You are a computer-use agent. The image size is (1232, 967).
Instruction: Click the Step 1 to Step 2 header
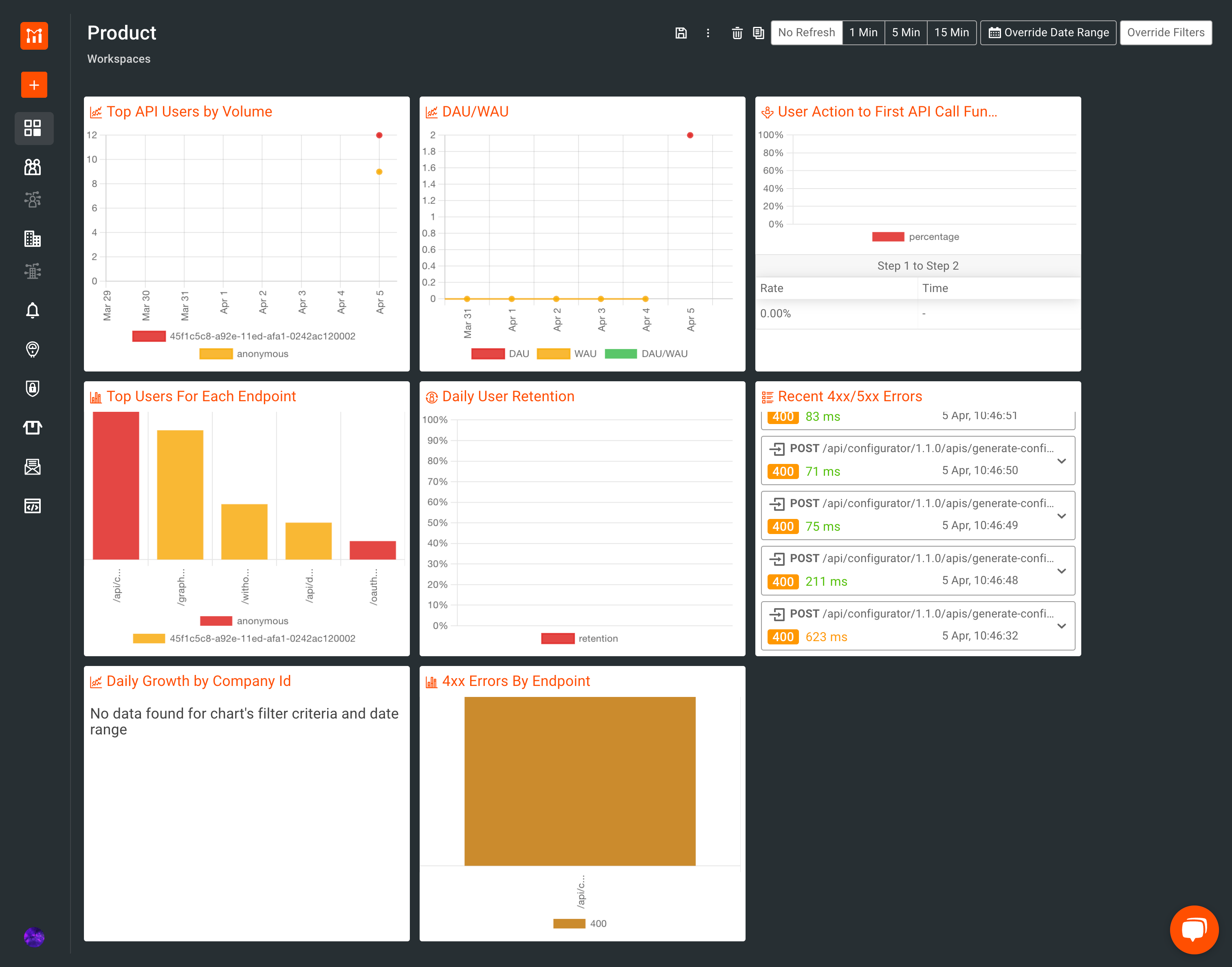coord(918,266)
